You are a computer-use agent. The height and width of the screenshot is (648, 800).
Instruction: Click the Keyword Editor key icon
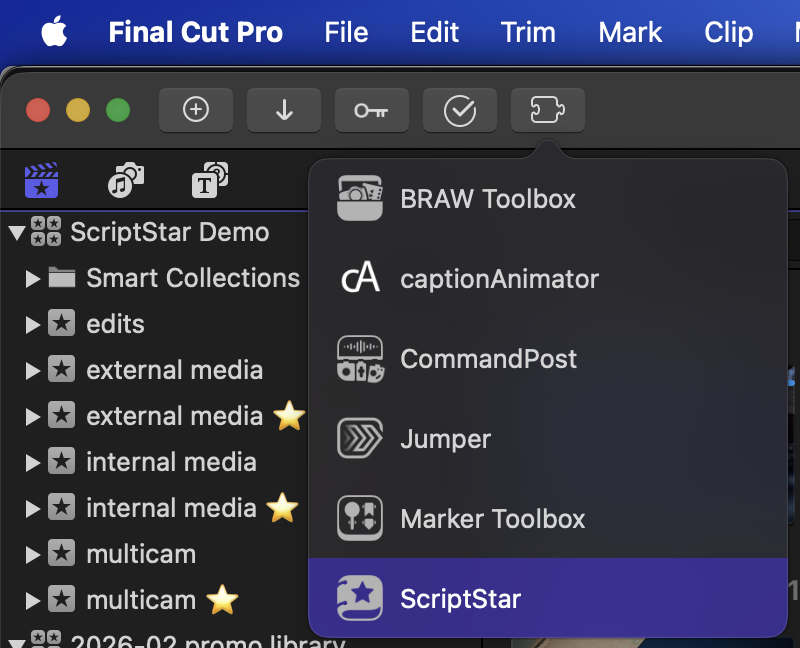point(371,110)
